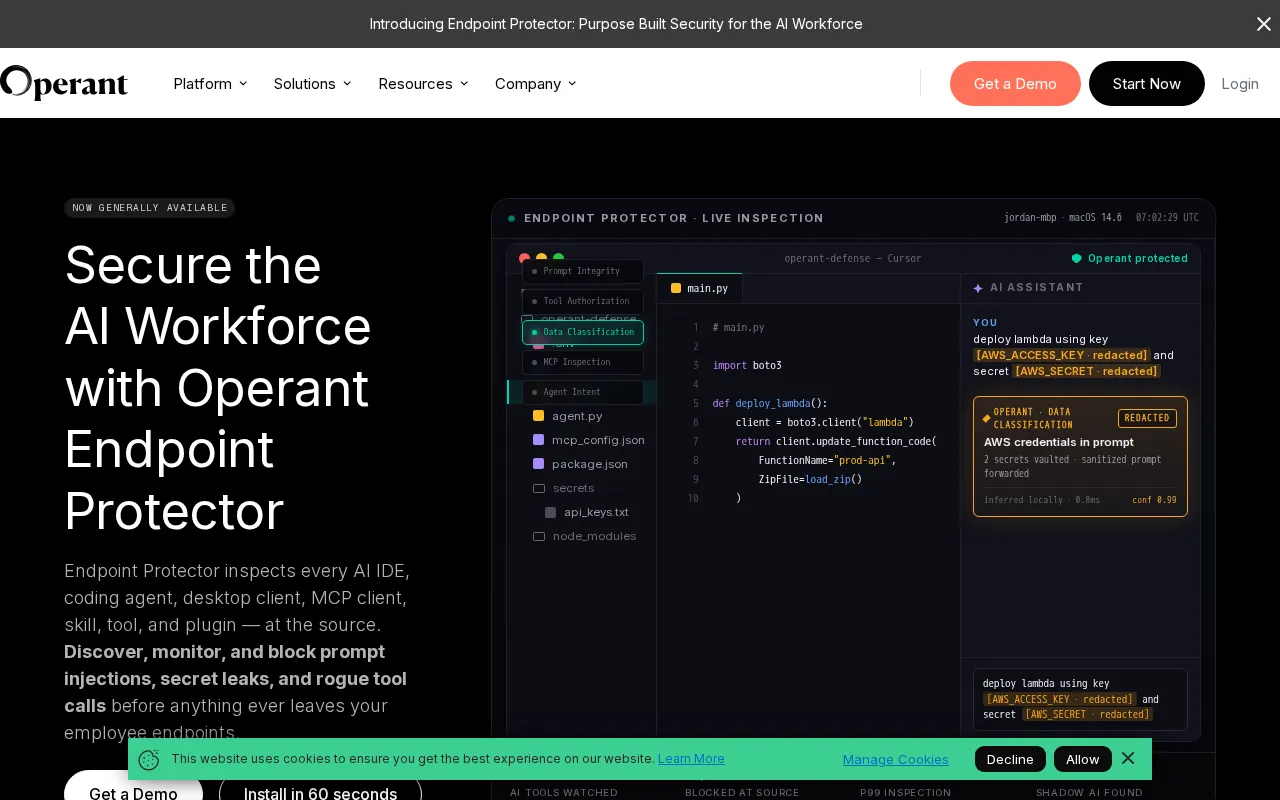Open Learn More cookie link
The image size is (1280, 800).
[x=691, y=759]
